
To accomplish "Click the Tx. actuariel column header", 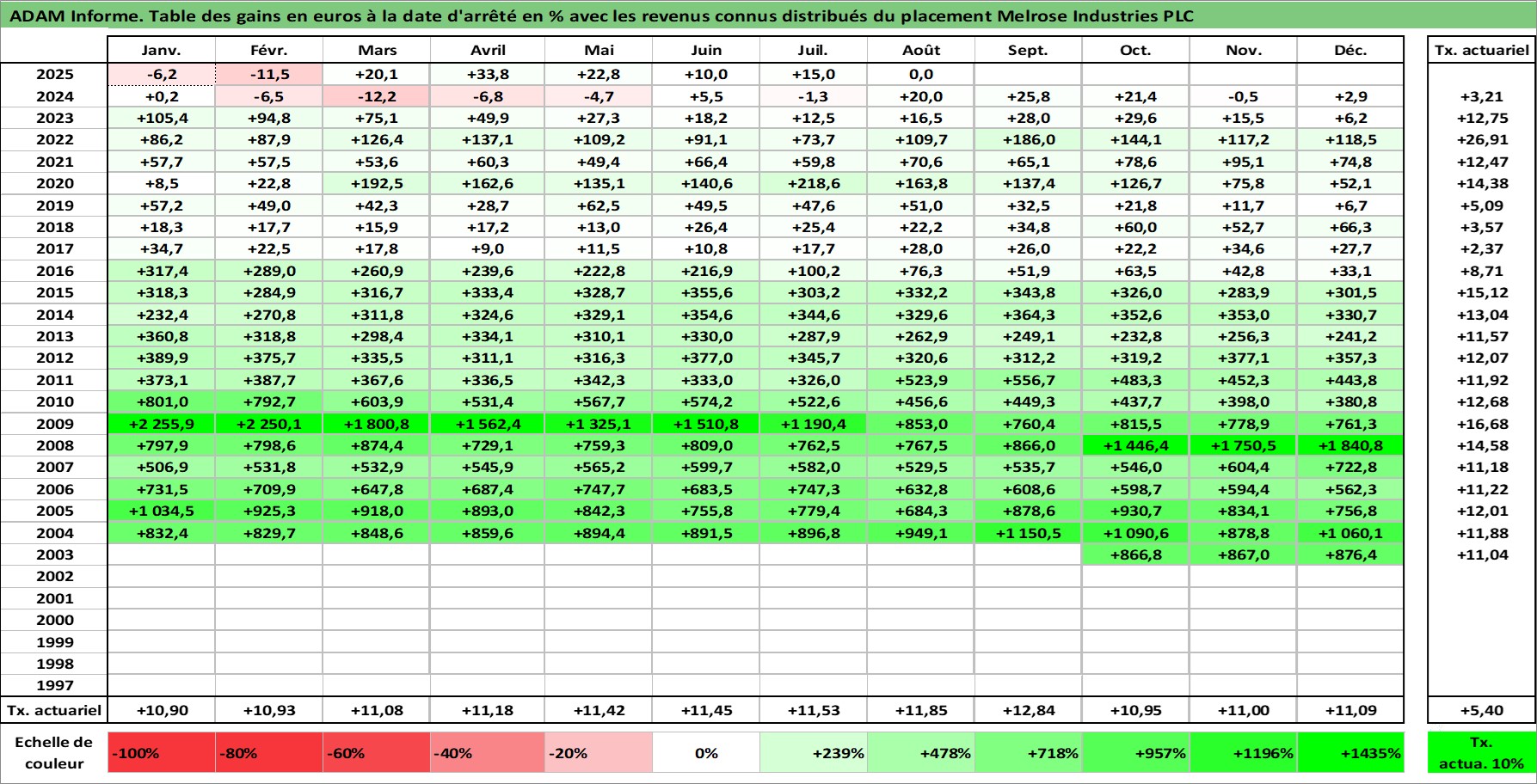I will 1482,50.
